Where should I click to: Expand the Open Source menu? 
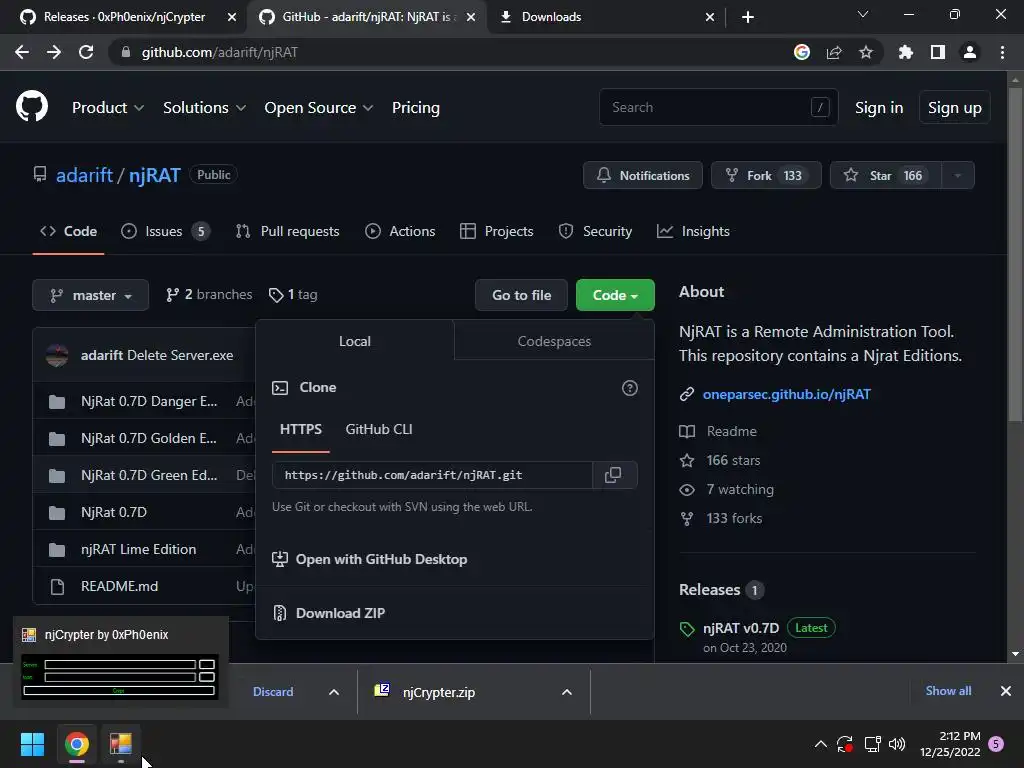319,108
